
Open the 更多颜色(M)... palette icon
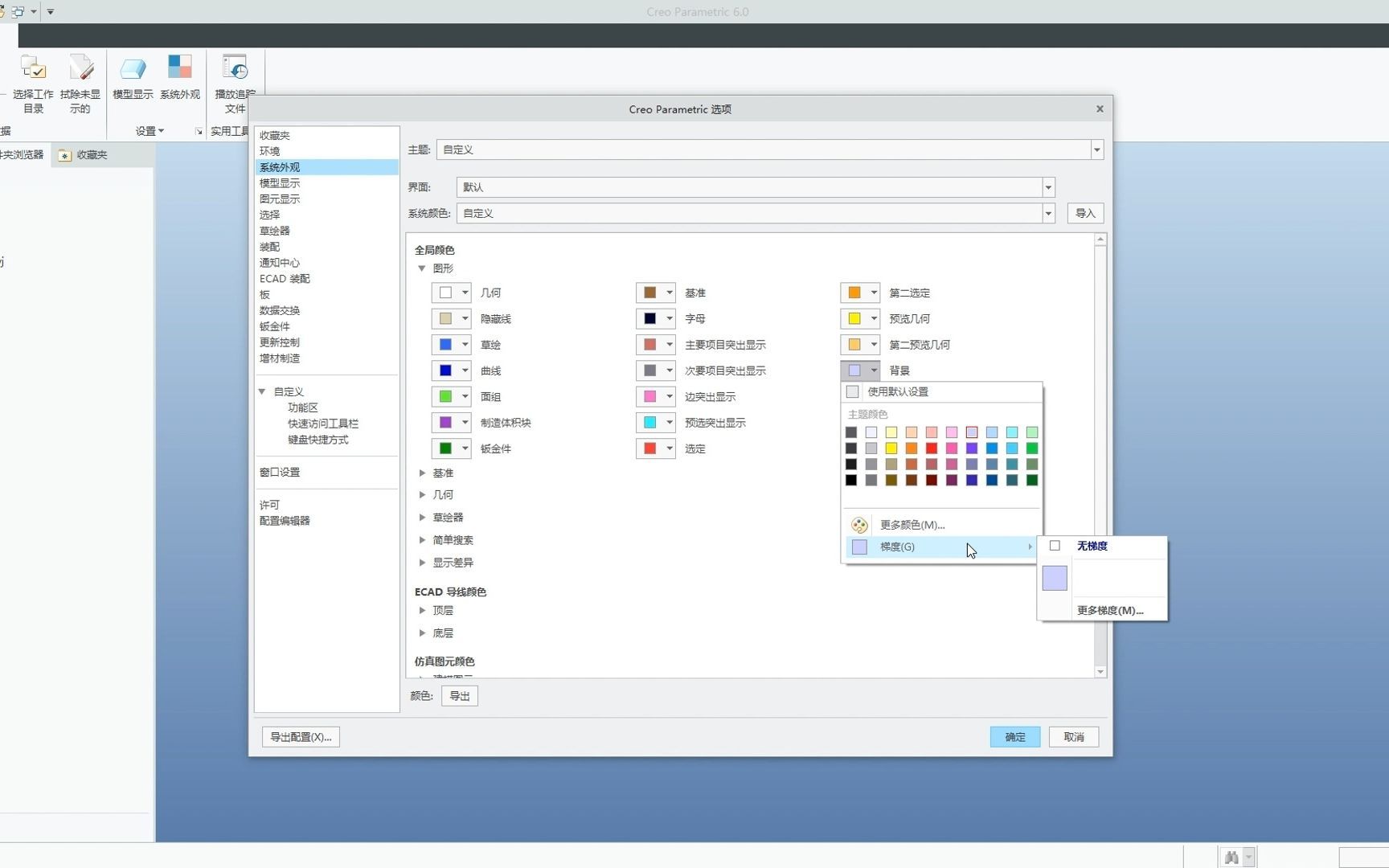859,525
